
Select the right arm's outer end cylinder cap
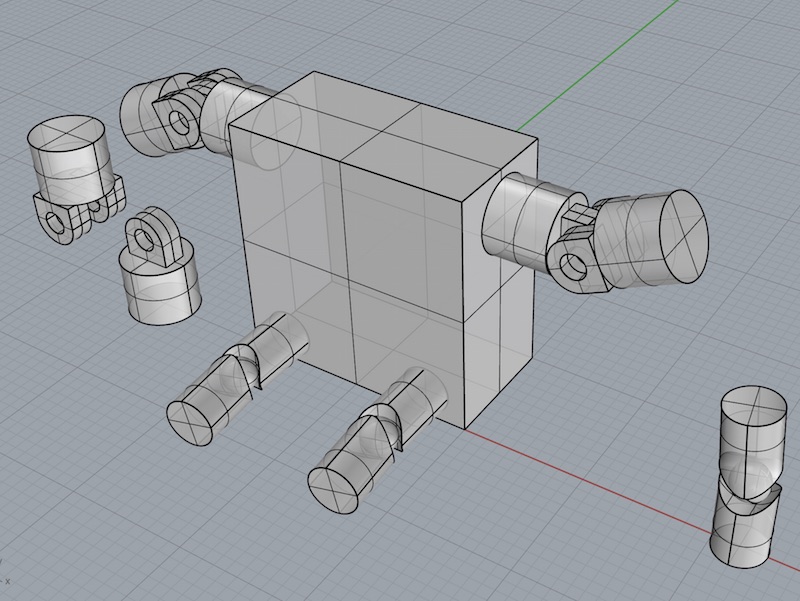tap(684, 236)
